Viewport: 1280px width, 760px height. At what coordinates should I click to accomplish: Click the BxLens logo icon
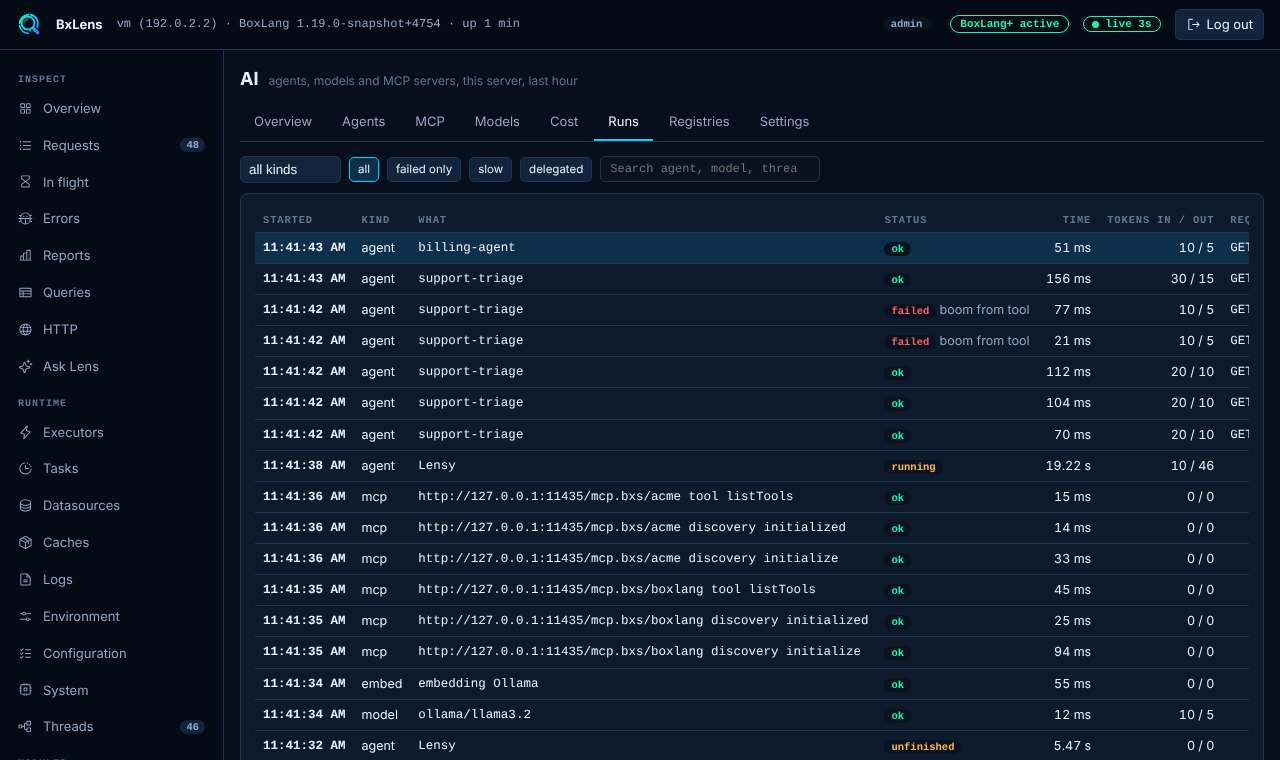tap(29, 24)
